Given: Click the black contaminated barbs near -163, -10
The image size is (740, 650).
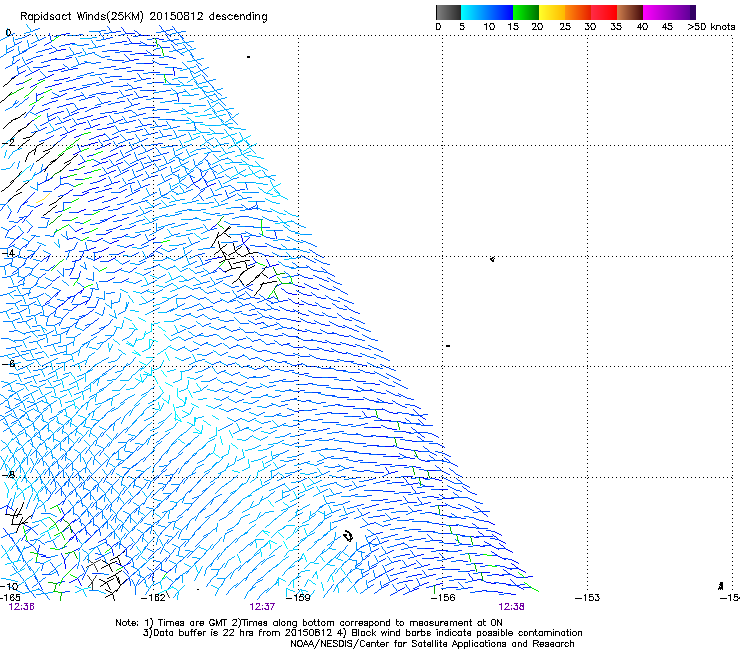Looking at the screenshot, I should tap(107, 577).
